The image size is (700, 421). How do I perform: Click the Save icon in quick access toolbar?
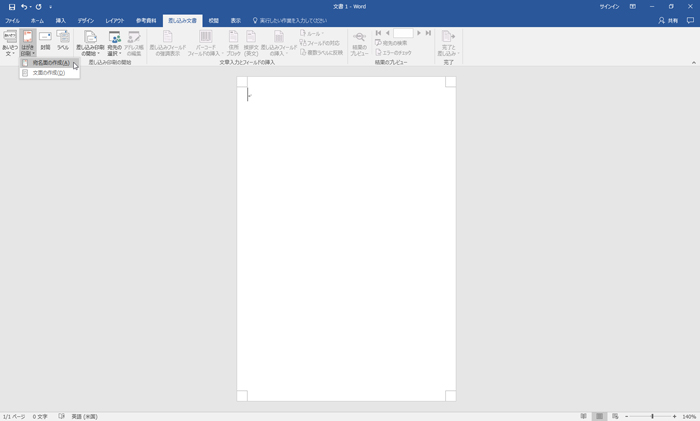[x=12, y=6]
